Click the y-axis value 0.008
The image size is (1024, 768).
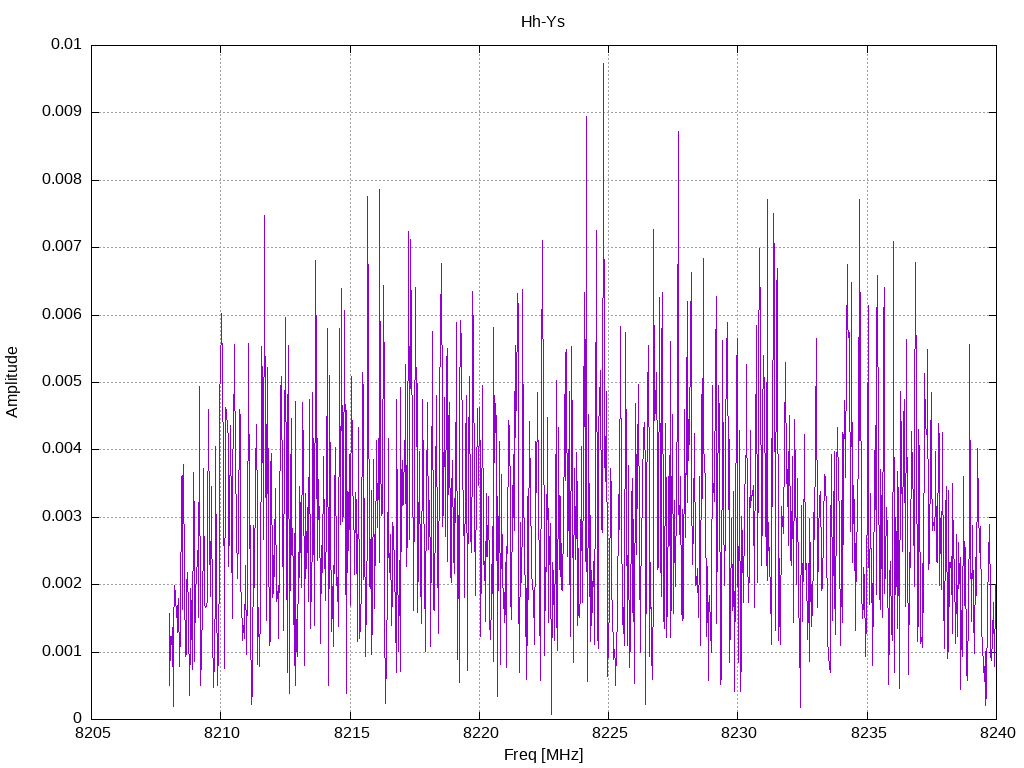62,180
